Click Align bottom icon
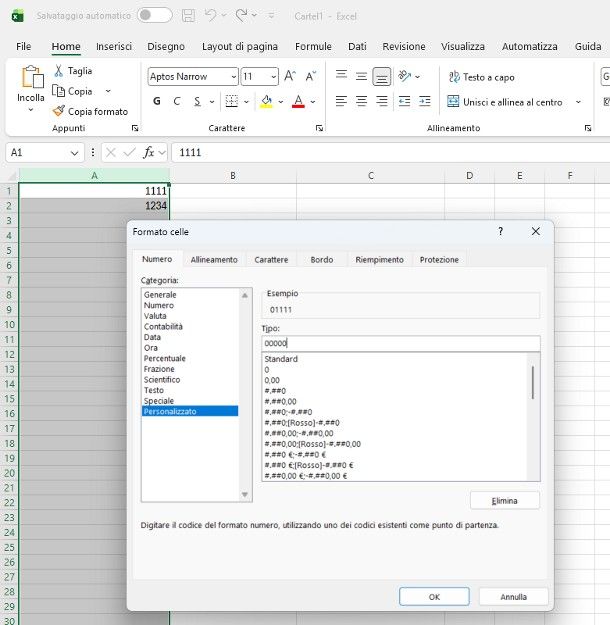Screen dimensions: 610x625 [382, 76]
